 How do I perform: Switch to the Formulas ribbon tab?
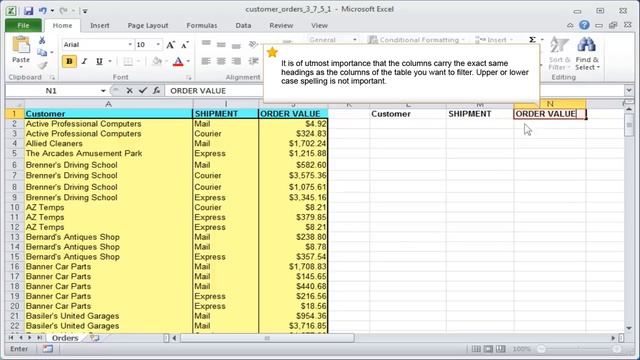(202, 25)
